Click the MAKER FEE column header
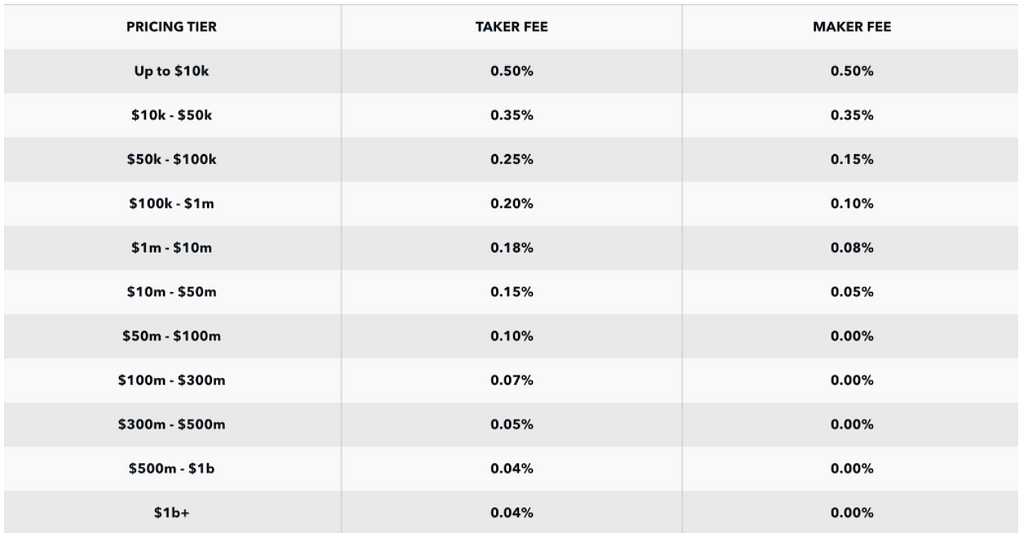 851,27
